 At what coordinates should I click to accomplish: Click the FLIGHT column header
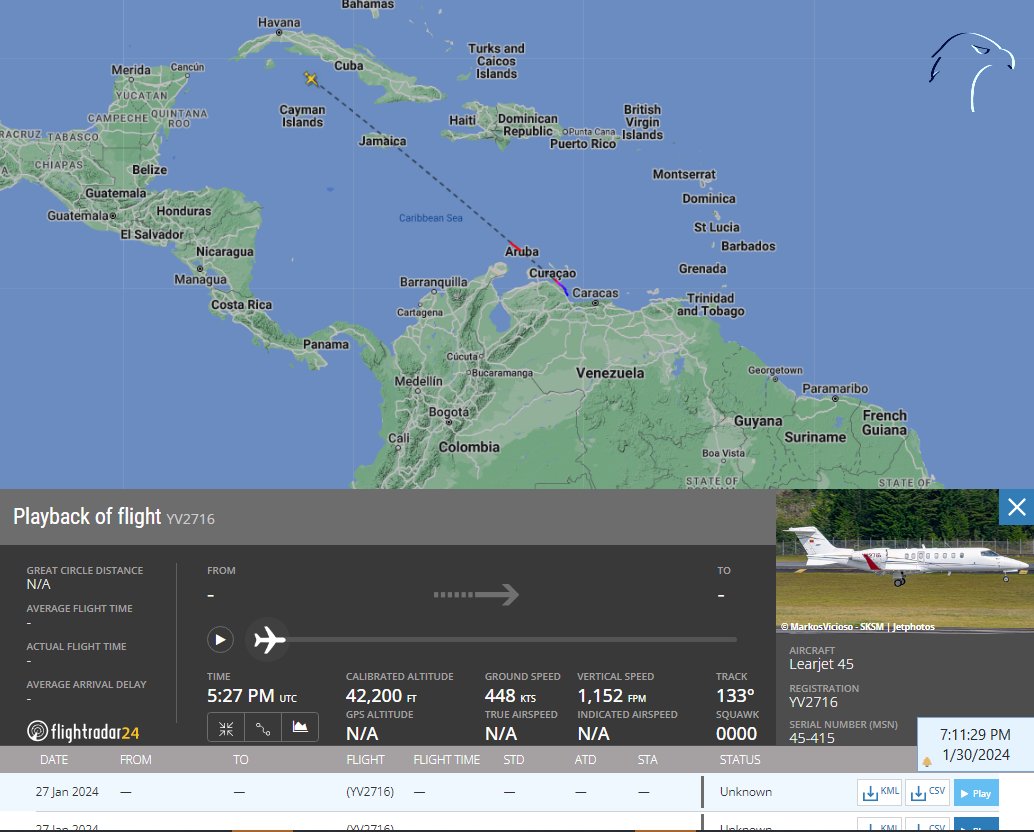click(365, 759)
